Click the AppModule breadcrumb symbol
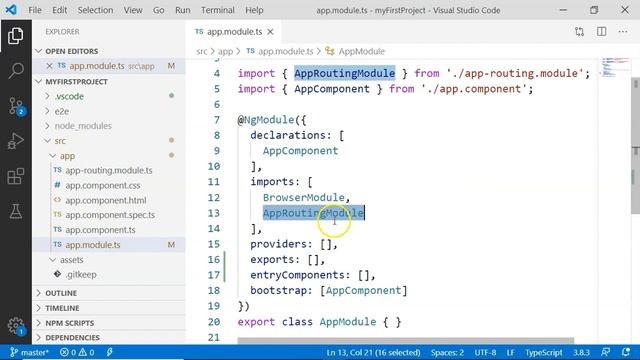 click(356, 51)
